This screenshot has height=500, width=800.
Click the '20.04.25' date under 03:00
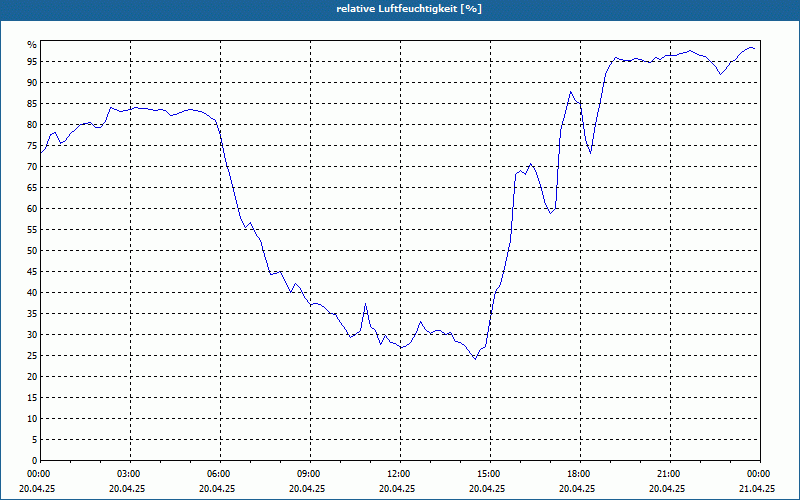tap(127, 488)
